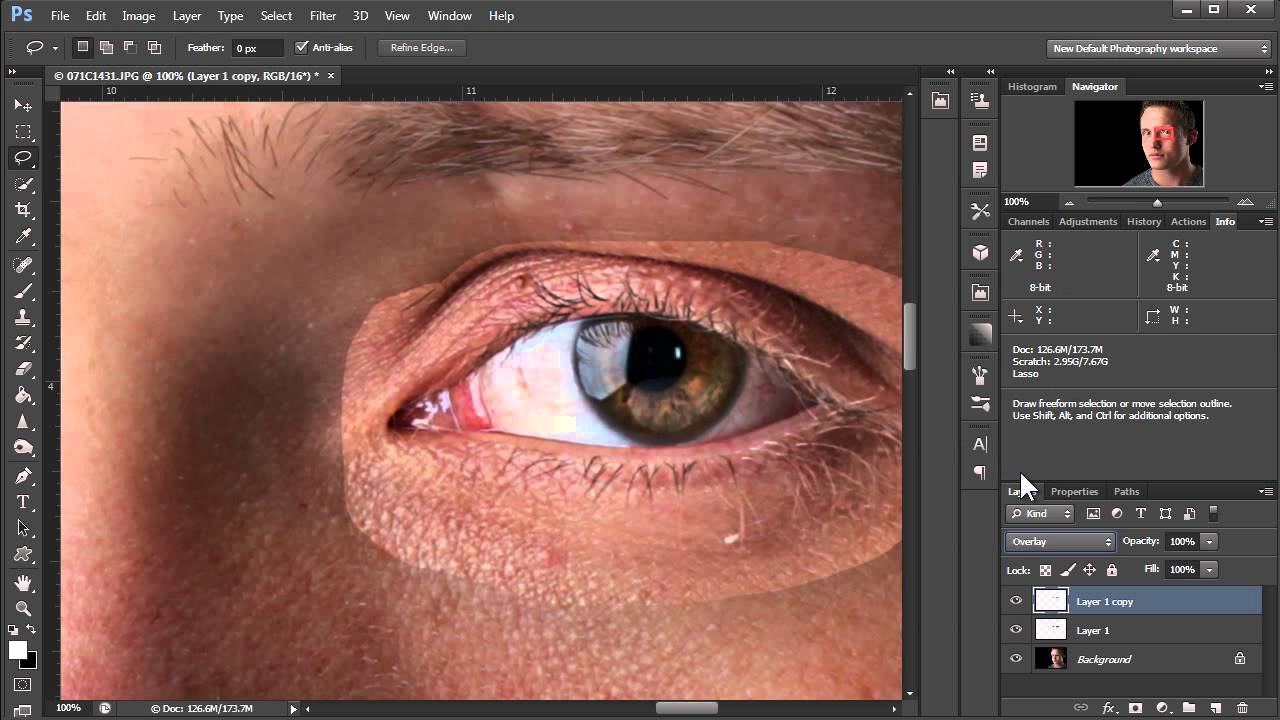Image resolution: width=1280 pixels, height=720 pixels.
Task: Choose Add to selection mode
Action: click(106, 47)
